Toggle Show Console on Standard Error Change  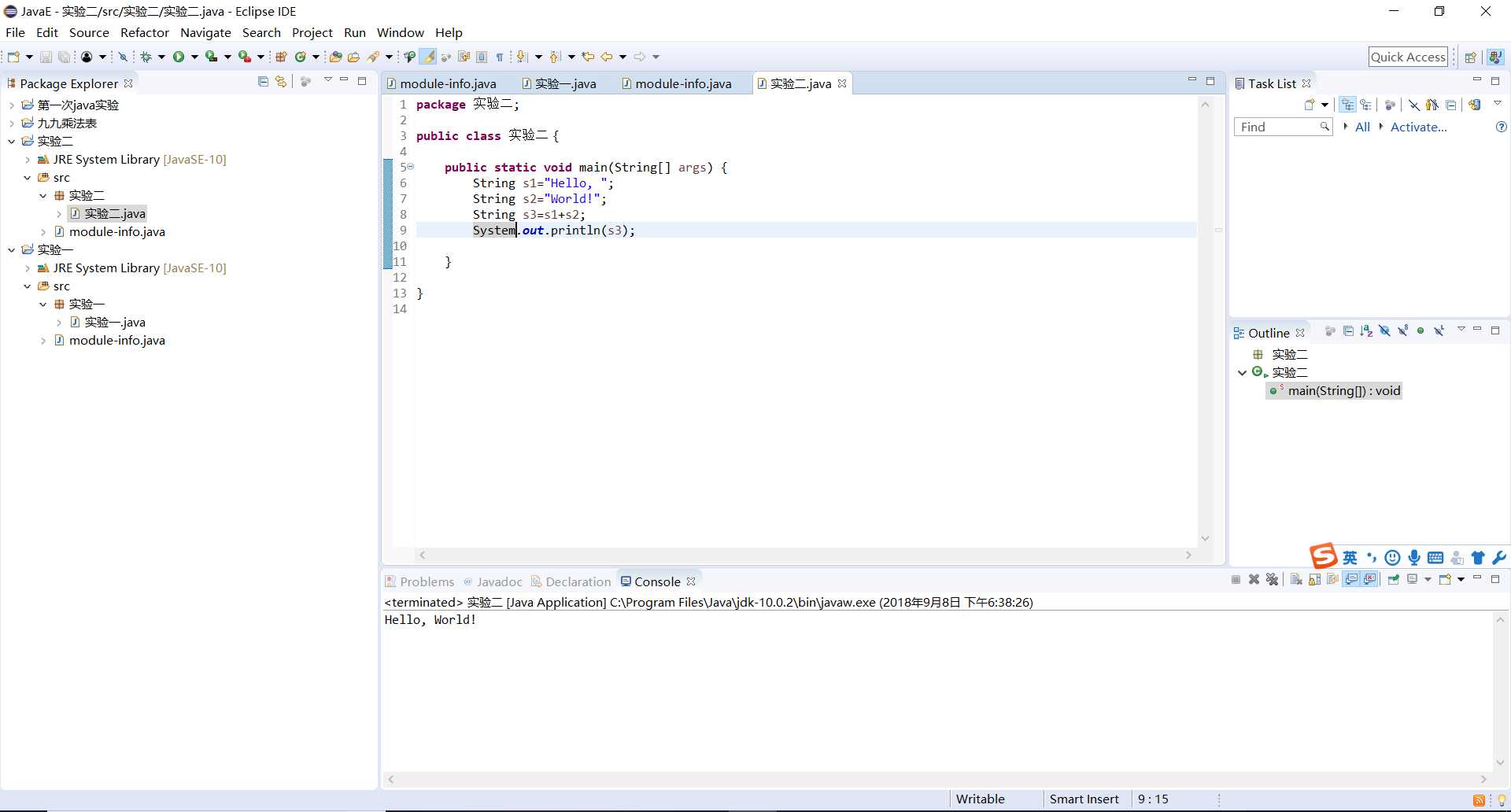(x=1370, y=580)
